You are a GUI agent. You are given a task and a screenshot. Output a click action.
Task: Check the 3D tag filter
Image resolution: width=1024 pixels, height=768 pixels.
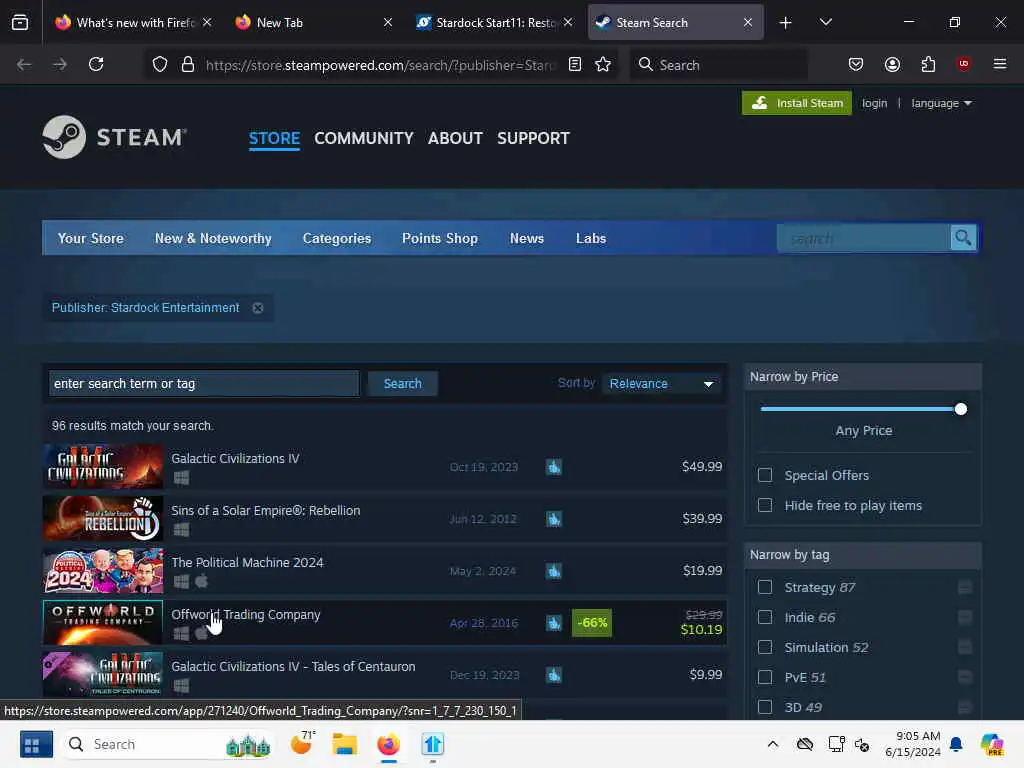pyautogui.click(x=765, y=707)
